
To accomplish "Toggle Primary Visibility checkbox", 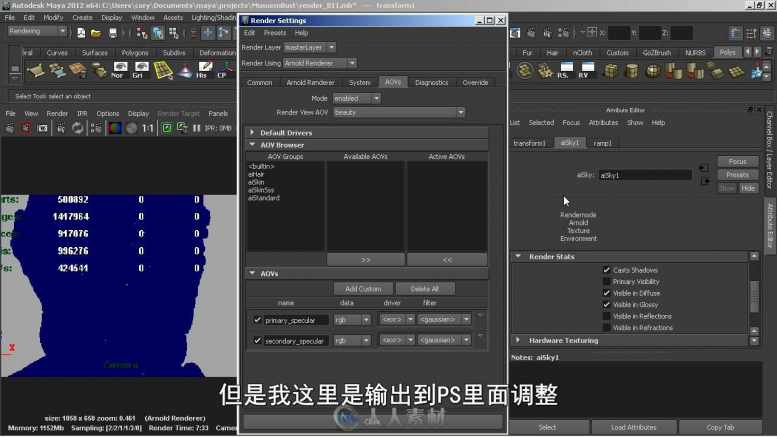I will (606, 281).
